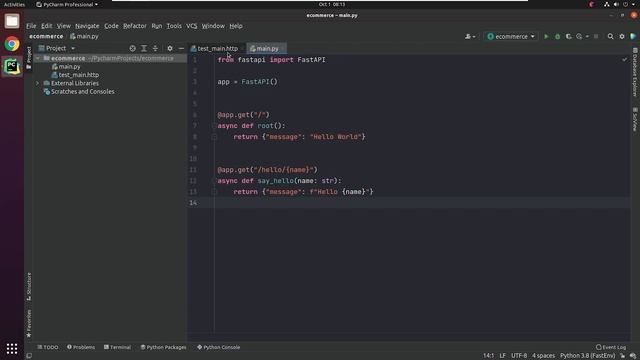Image resolution: width=640 pixels, height=360 pixels.
Task: Open PyCharm Professional app menu in top bar
Action: (67, 4)
